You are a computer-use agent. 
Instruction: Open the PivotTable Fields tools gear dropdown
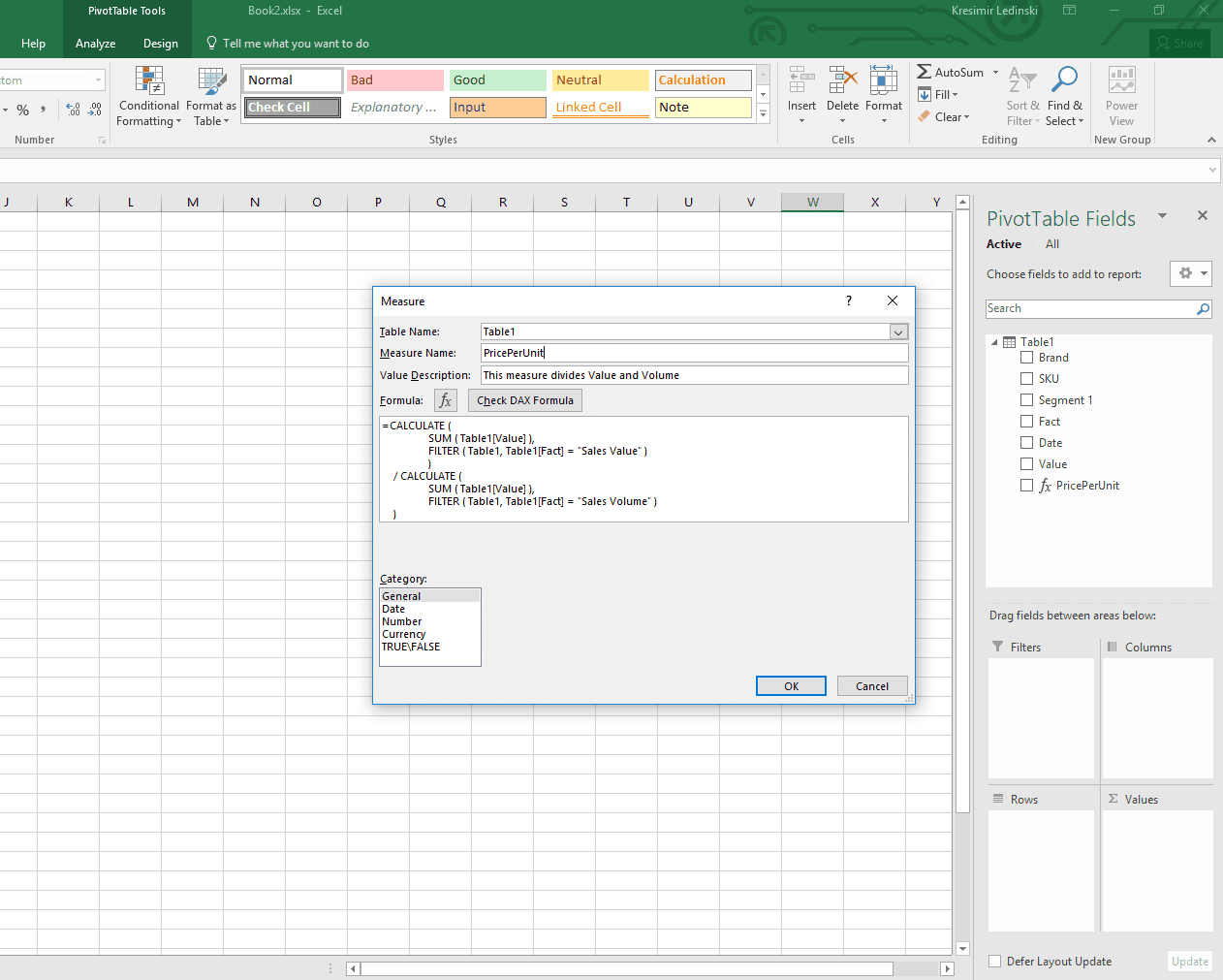1191,273
